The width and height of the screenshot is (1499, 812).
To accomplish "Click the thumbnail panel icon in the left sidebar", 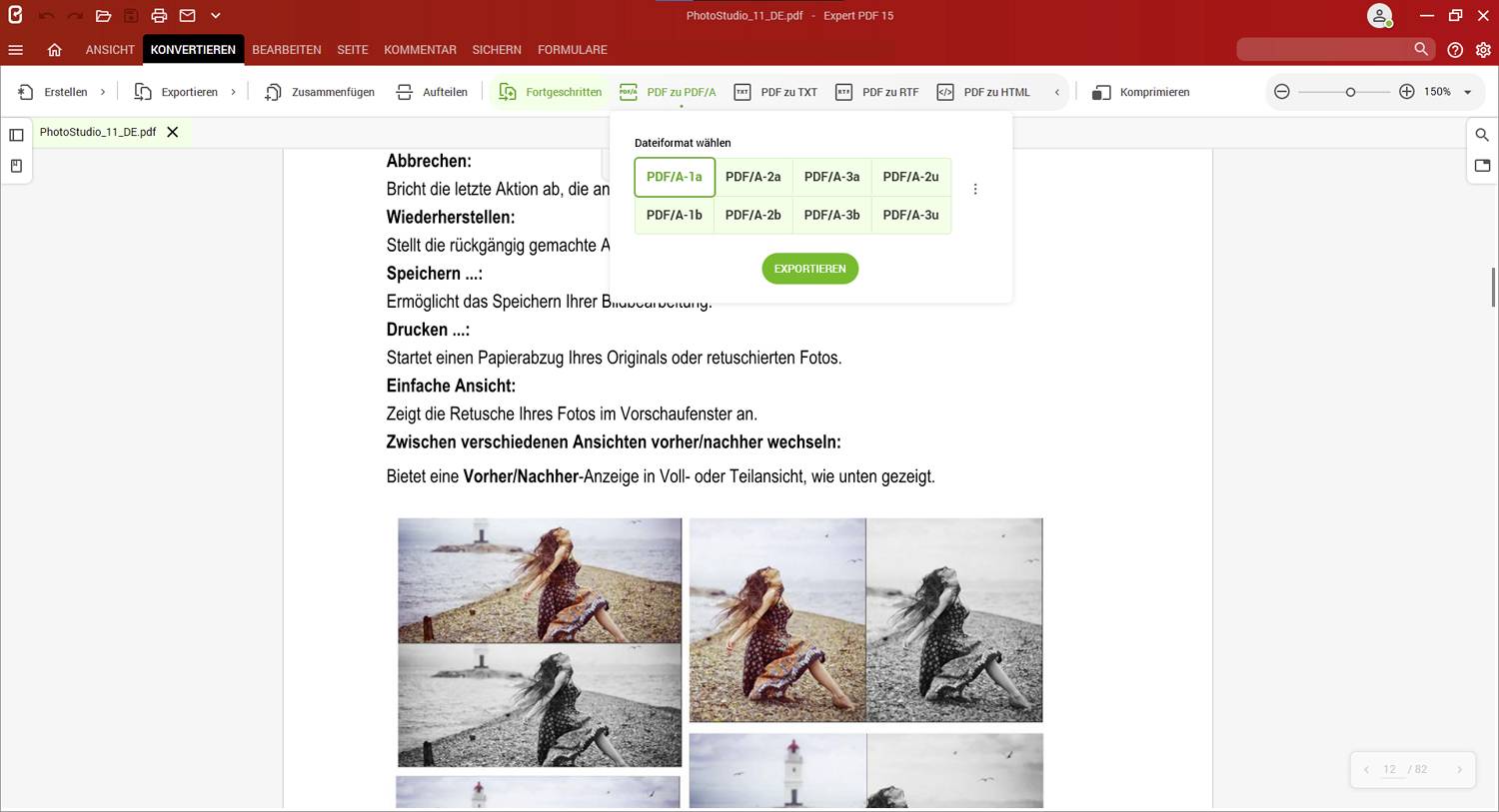I will tap(15, 134).
